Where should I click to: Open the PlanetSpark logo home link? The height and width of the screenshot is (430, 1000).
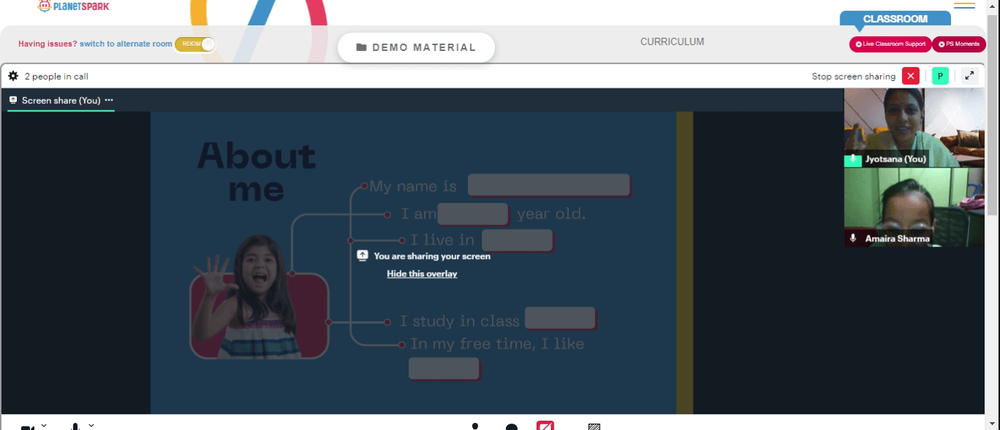[73, 6]
